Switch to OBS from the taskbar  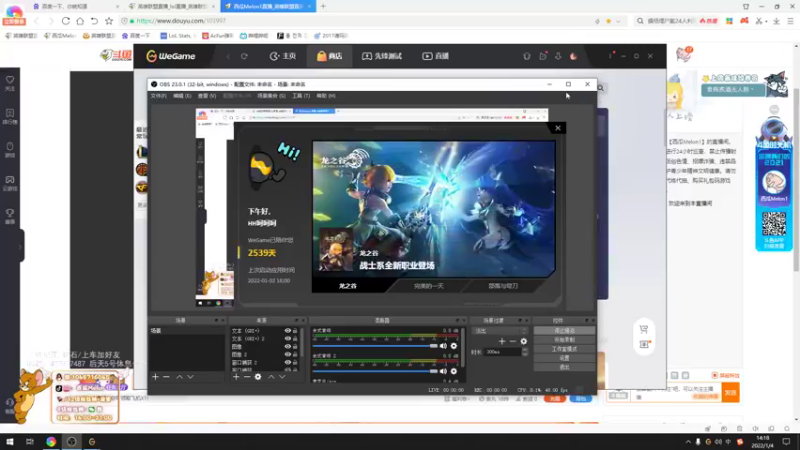click(x=71, y=442)
